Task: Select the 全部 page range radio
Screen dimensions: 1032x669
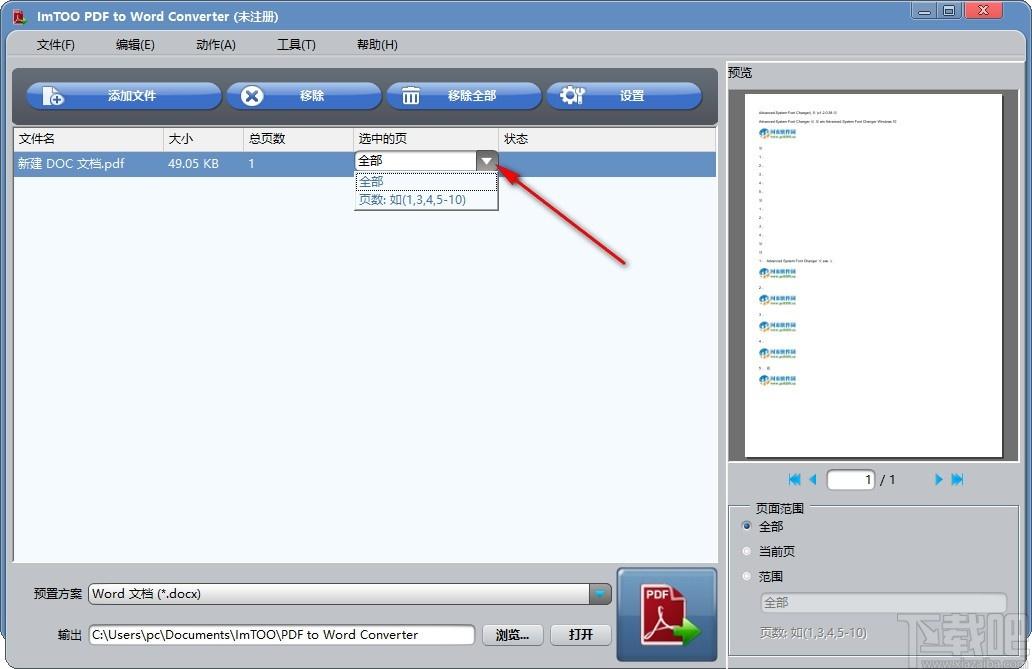Action: 746,526
